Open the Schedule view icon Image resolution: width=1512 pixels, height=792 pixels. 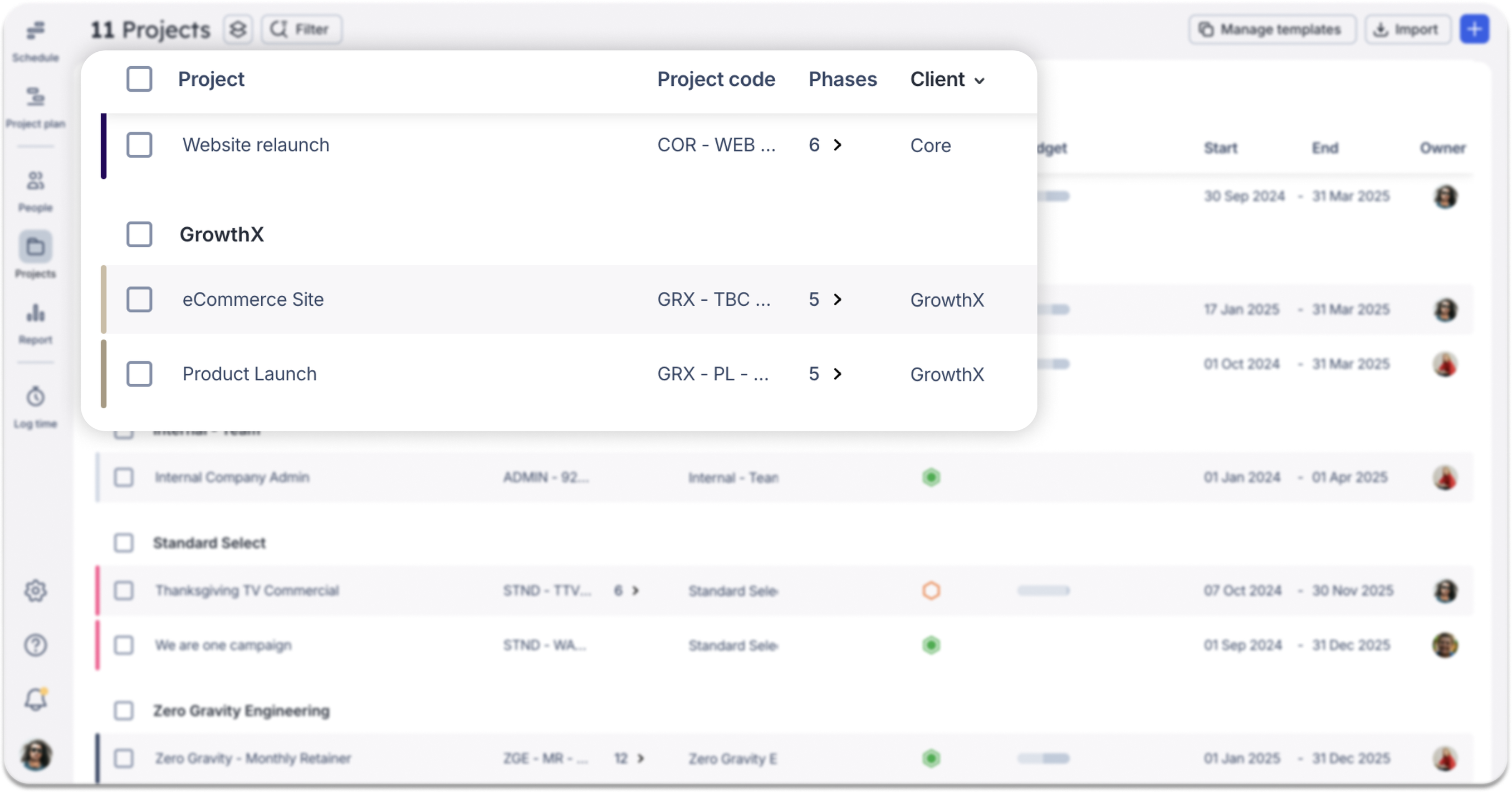pyautogui.click(x=35, y=31)
